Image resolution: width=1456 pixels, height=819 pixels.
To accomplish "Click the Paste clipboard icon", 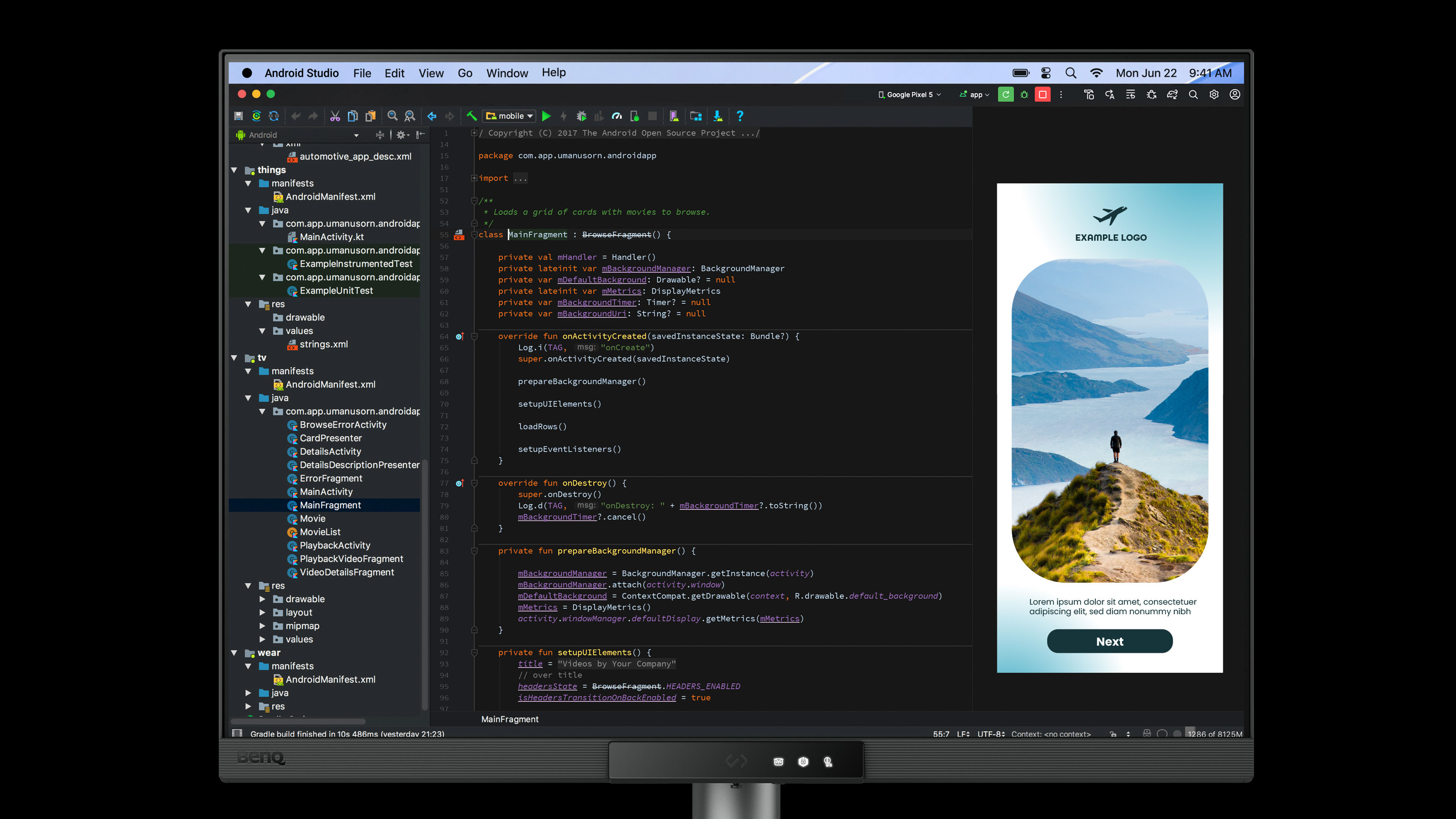I will tap(370, 116).
